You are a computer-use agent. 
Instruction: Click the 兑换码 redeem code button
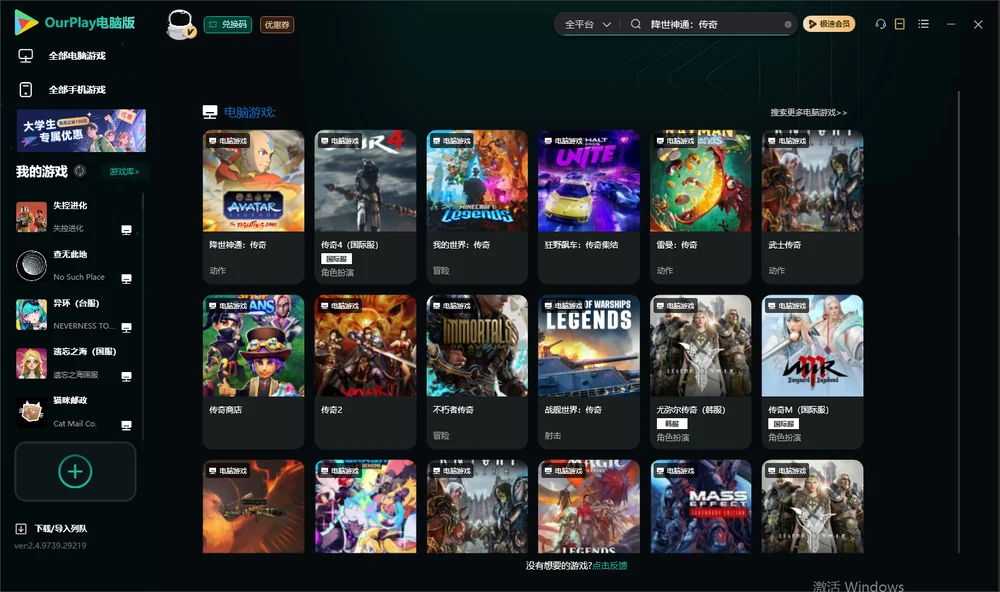pos(228,24)
